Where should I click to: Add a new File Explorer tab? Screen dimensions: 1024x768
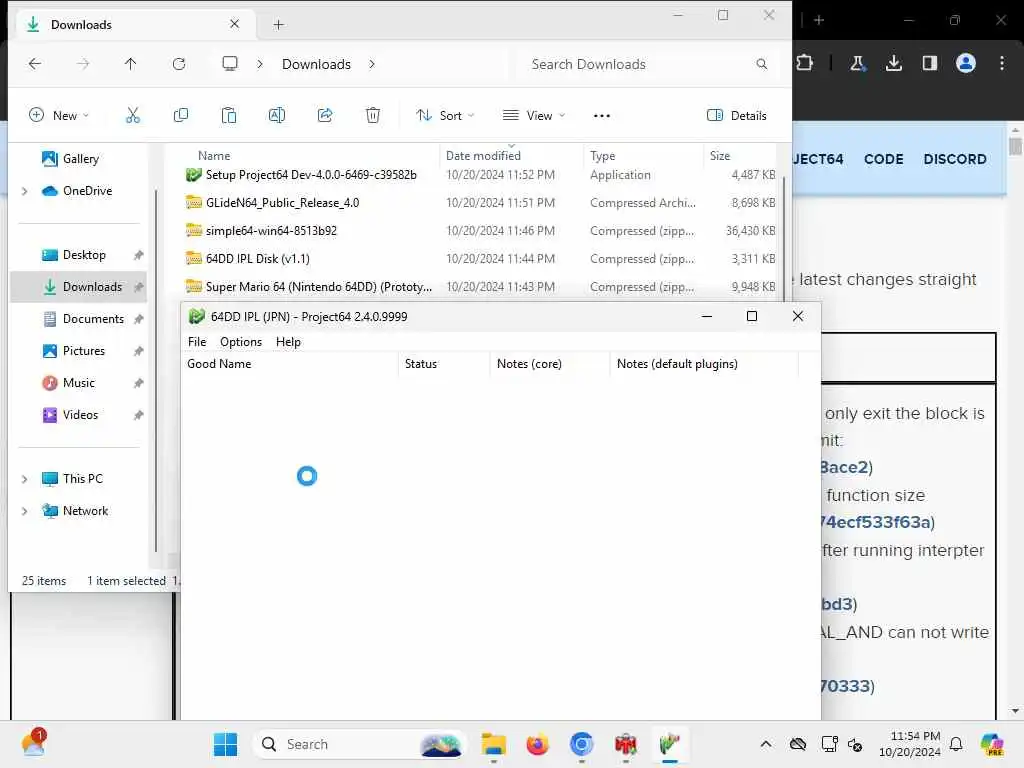pyautogui.click(x=279, y=25)
